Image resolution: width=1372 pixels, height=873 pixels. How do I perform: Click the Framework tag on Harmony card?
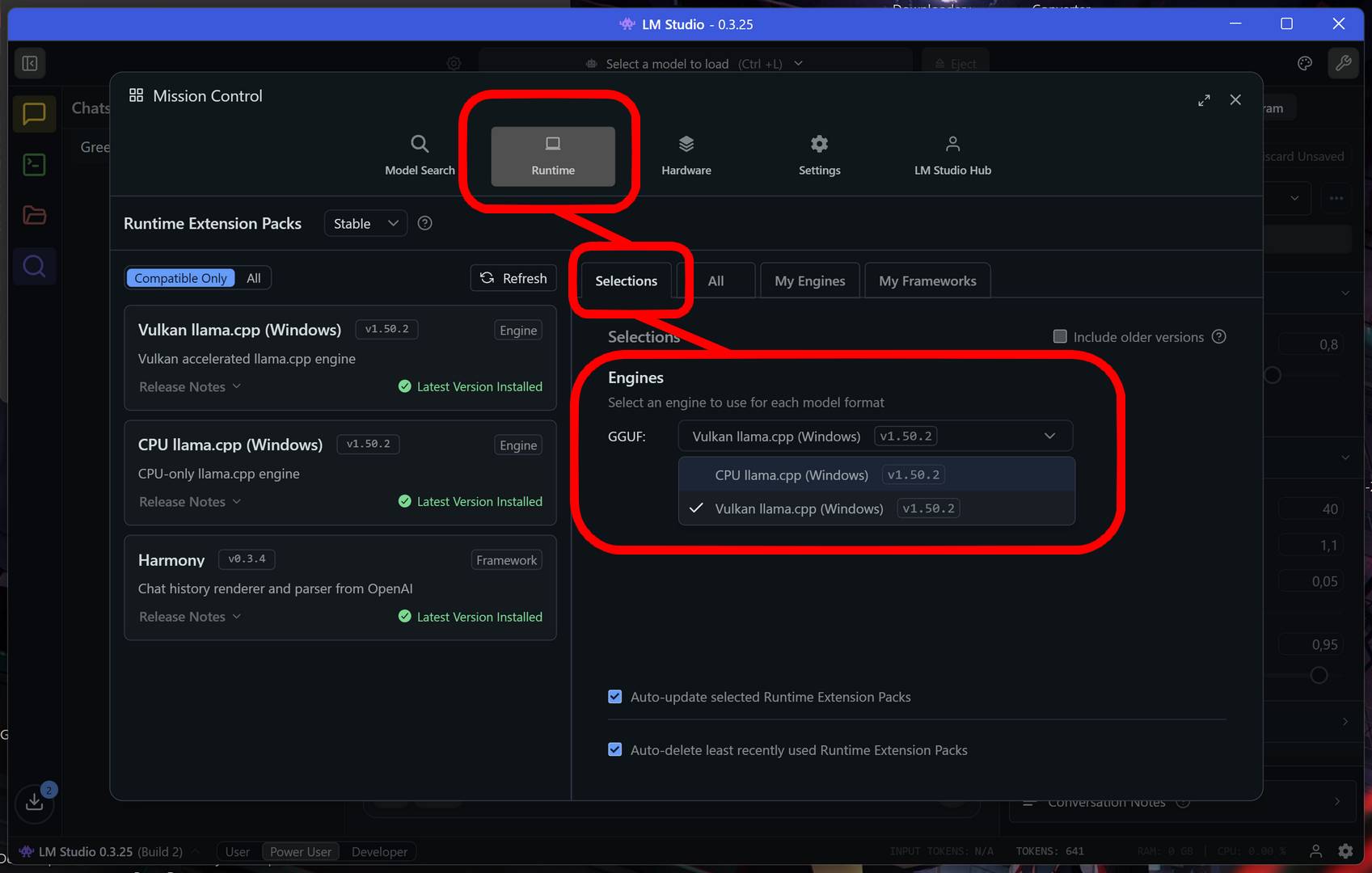[x=506, y=560]
